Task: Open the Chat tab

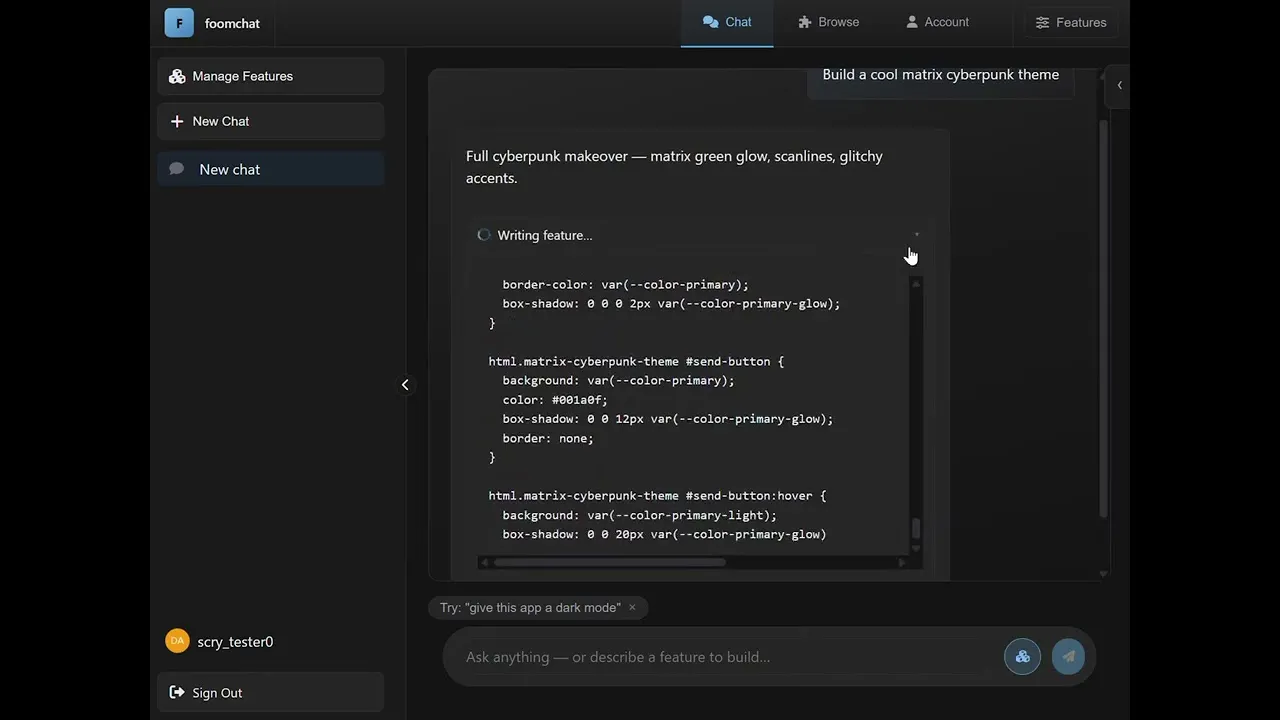Action: 727,22
